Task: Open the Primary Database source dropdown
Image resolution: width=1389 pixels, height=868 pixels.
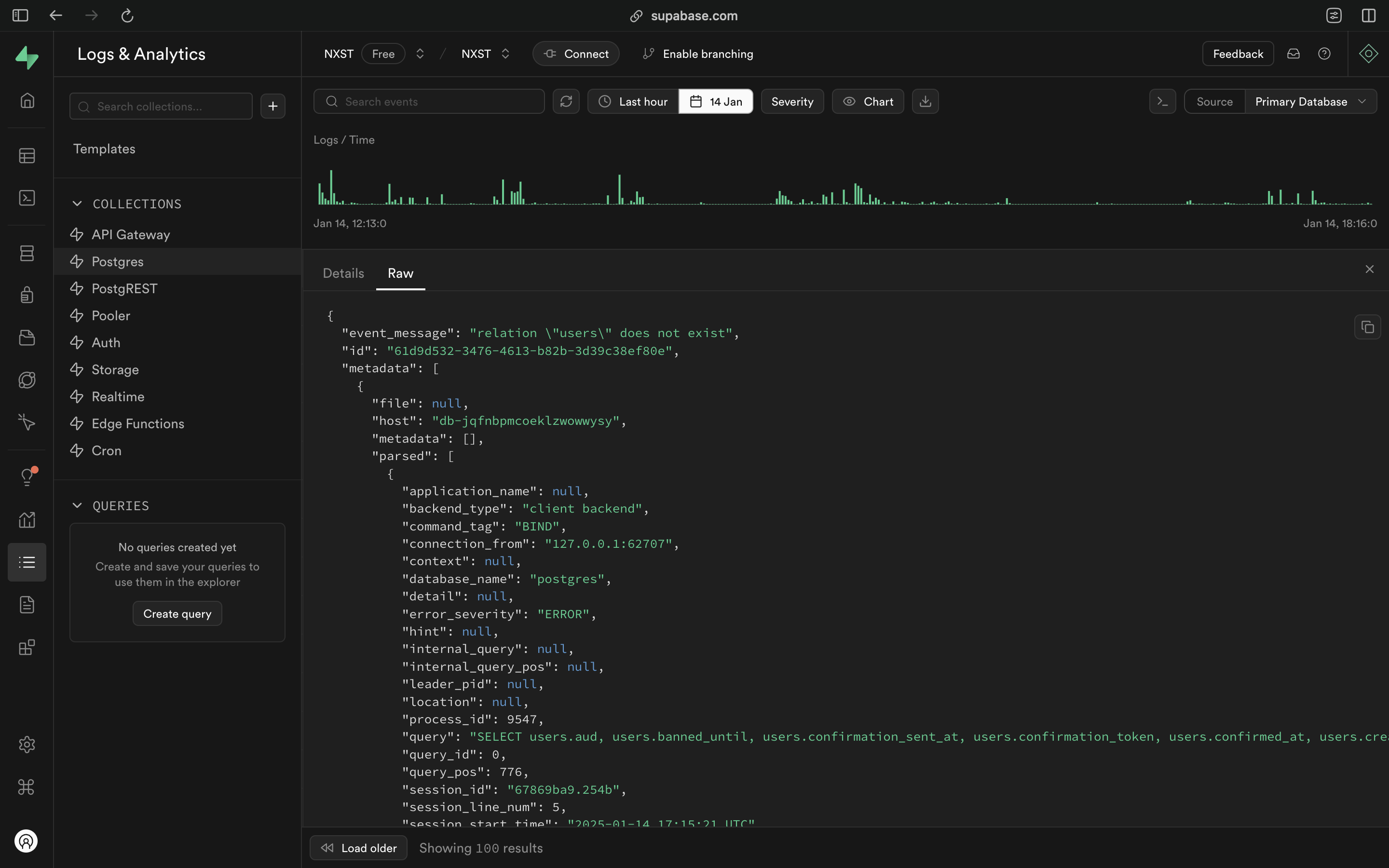Action: (x=1311, y=101)
